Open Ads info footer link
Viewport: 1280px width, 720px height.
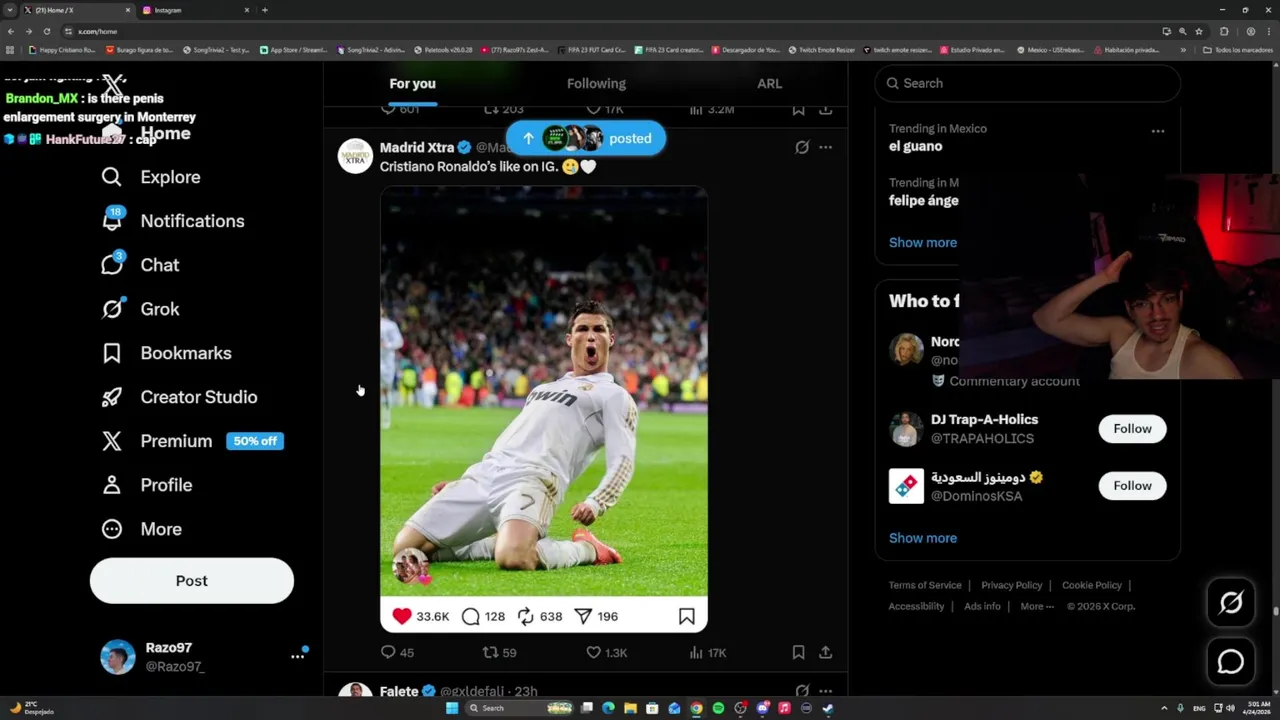tap(982, 606)
